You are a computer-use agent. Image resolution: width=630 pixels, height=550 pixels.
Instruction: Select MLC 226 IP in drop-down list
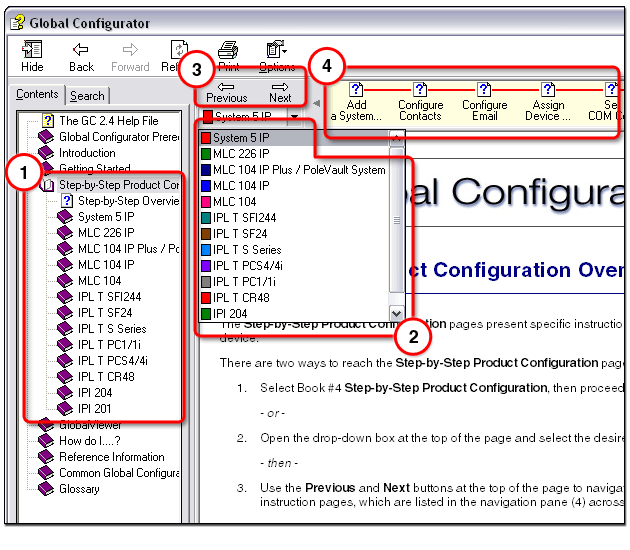point(241,154)
